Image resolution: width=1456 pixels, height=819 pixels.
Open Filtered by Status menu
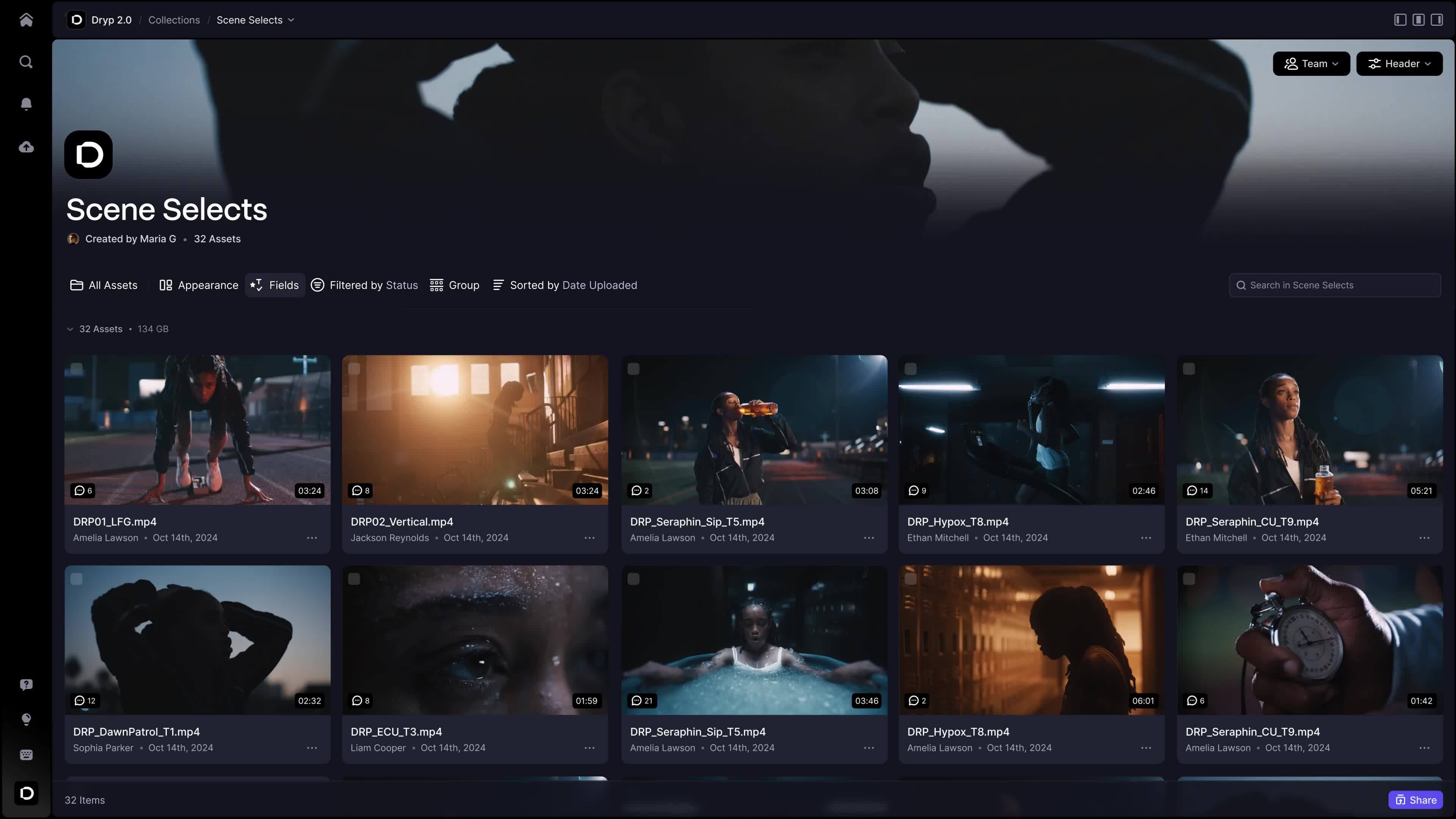tap(364, 286)
